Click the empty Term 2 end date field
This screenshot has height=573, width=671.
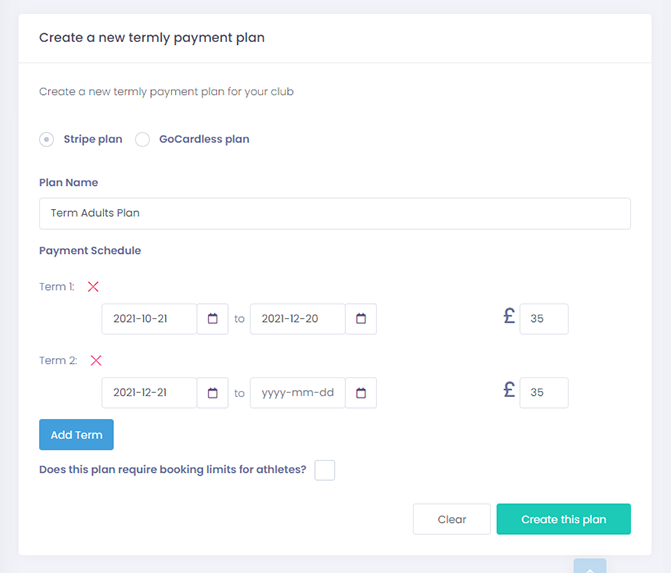[298, 393]
